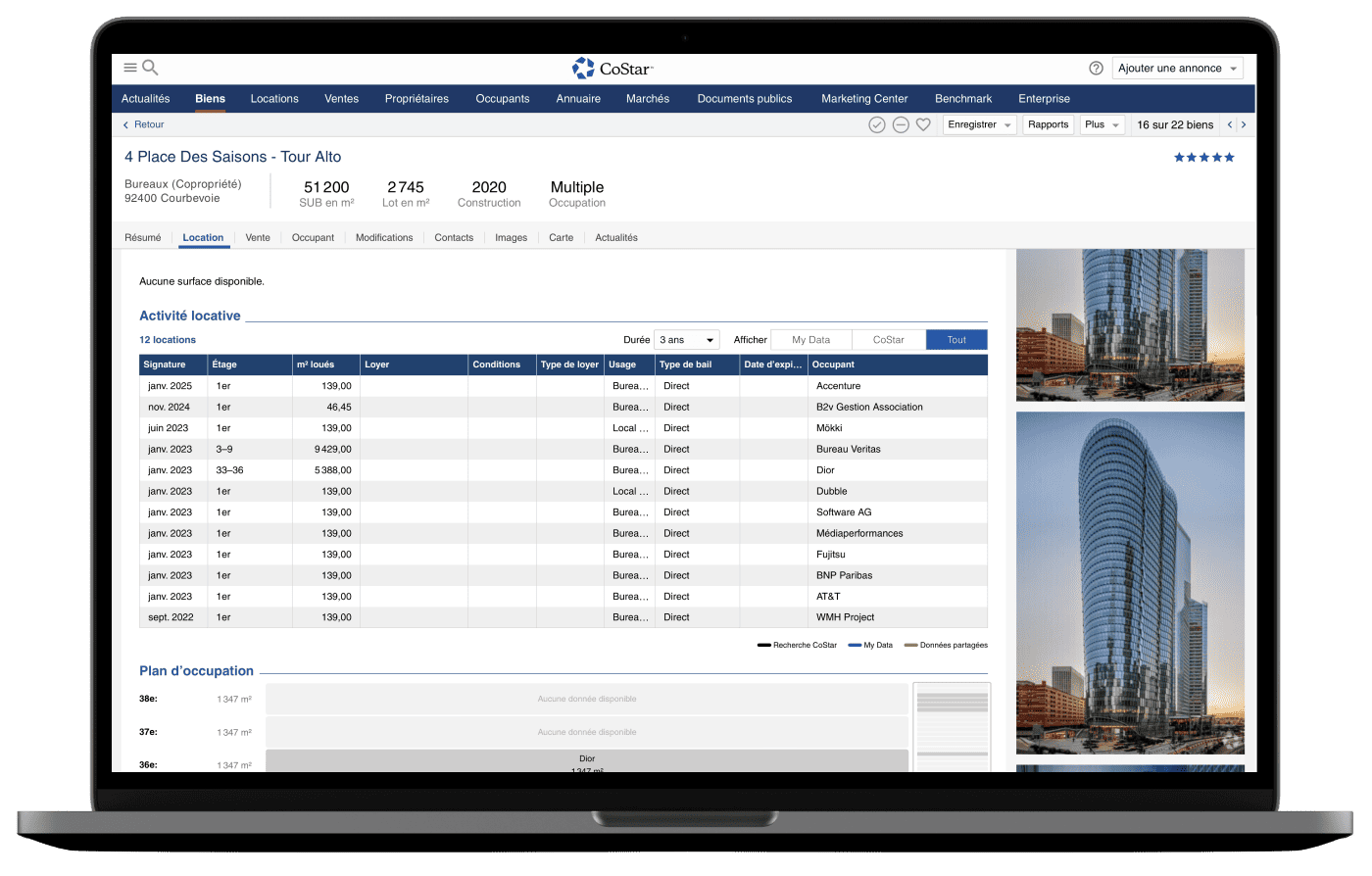Select Tout in the Afficher filter
The height and width of the screenshot is (876, 1372).
pyautogui.click(x=956, y=340)
